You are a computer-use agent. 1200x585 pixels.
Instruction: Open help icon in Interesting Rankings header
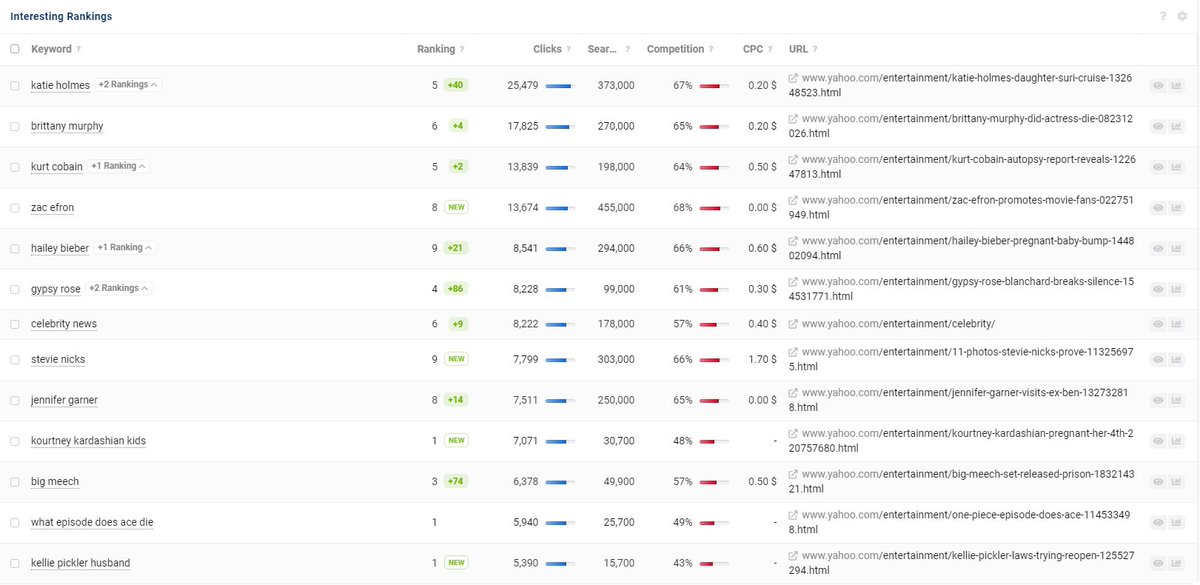[x=1163, y=16]
